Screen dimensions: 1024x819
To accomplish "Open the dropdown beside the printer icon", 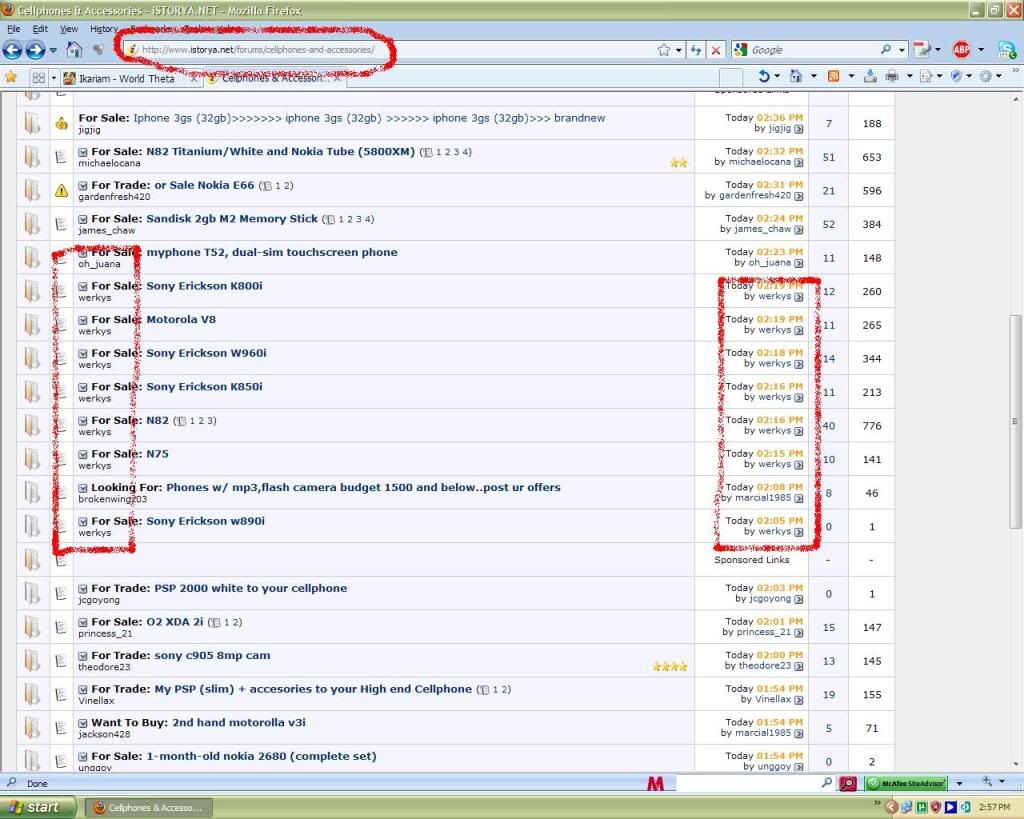I will (909, 76).
